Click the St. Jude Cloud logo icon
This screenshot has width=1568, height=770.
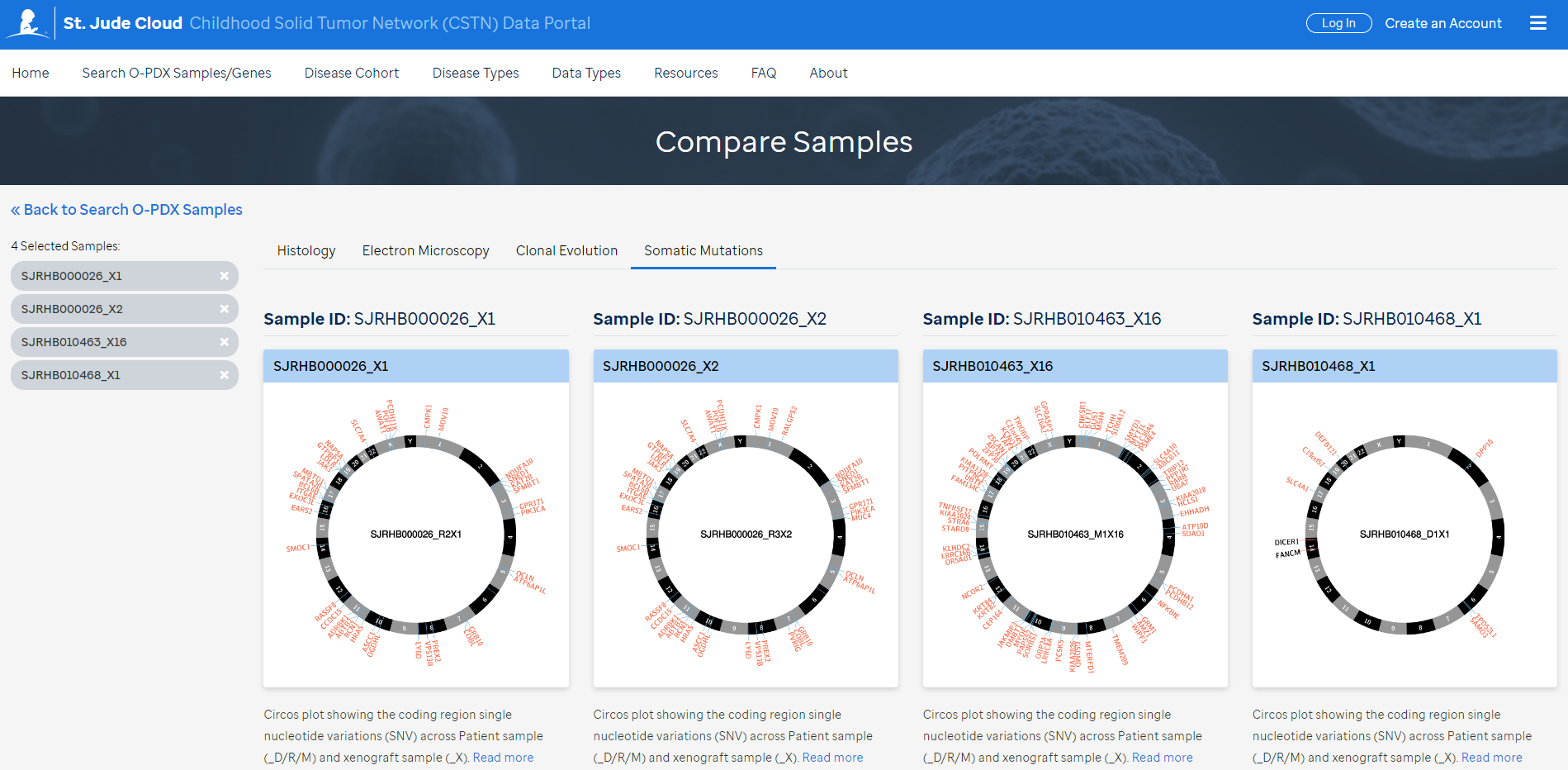28,23
